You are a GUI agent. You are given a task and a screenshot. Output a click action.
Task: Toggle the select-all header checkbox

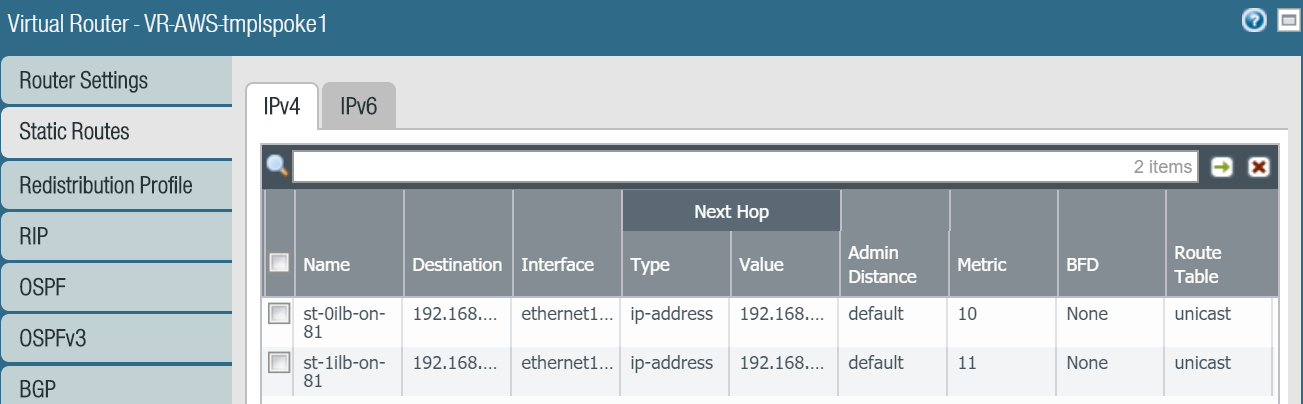click(280, 264)
